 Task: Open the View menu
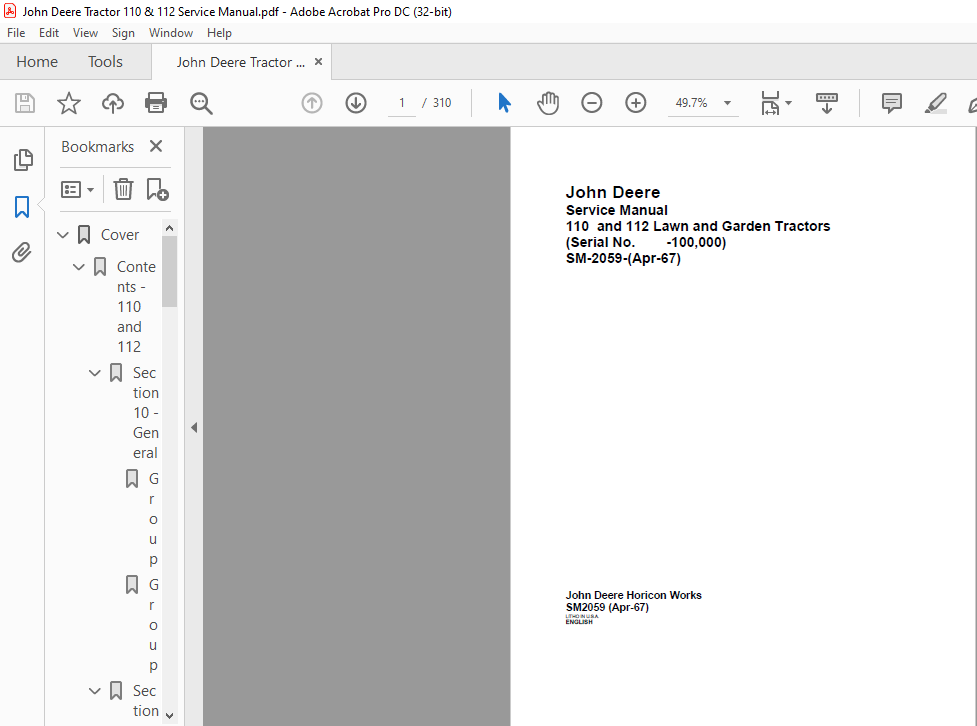coord(85,33)
